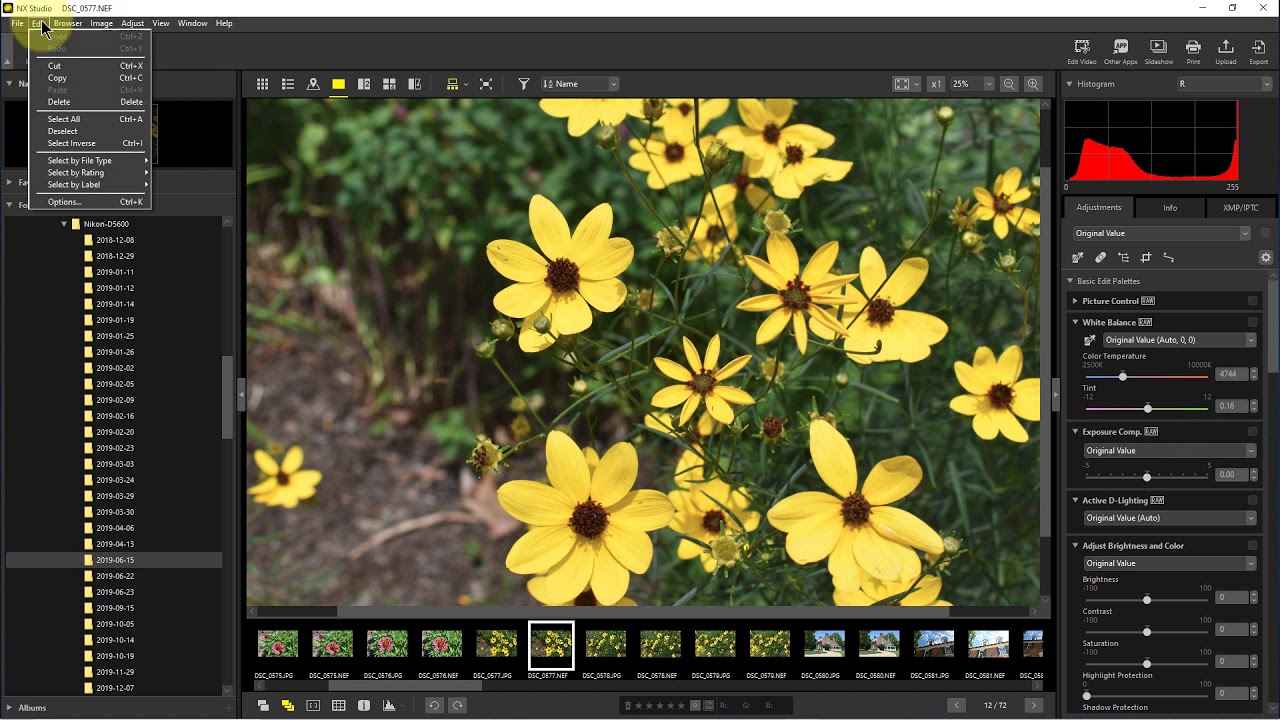Screen dimensions: 1280x720
Task: Toggle full screen view
Action: (486, 84)
